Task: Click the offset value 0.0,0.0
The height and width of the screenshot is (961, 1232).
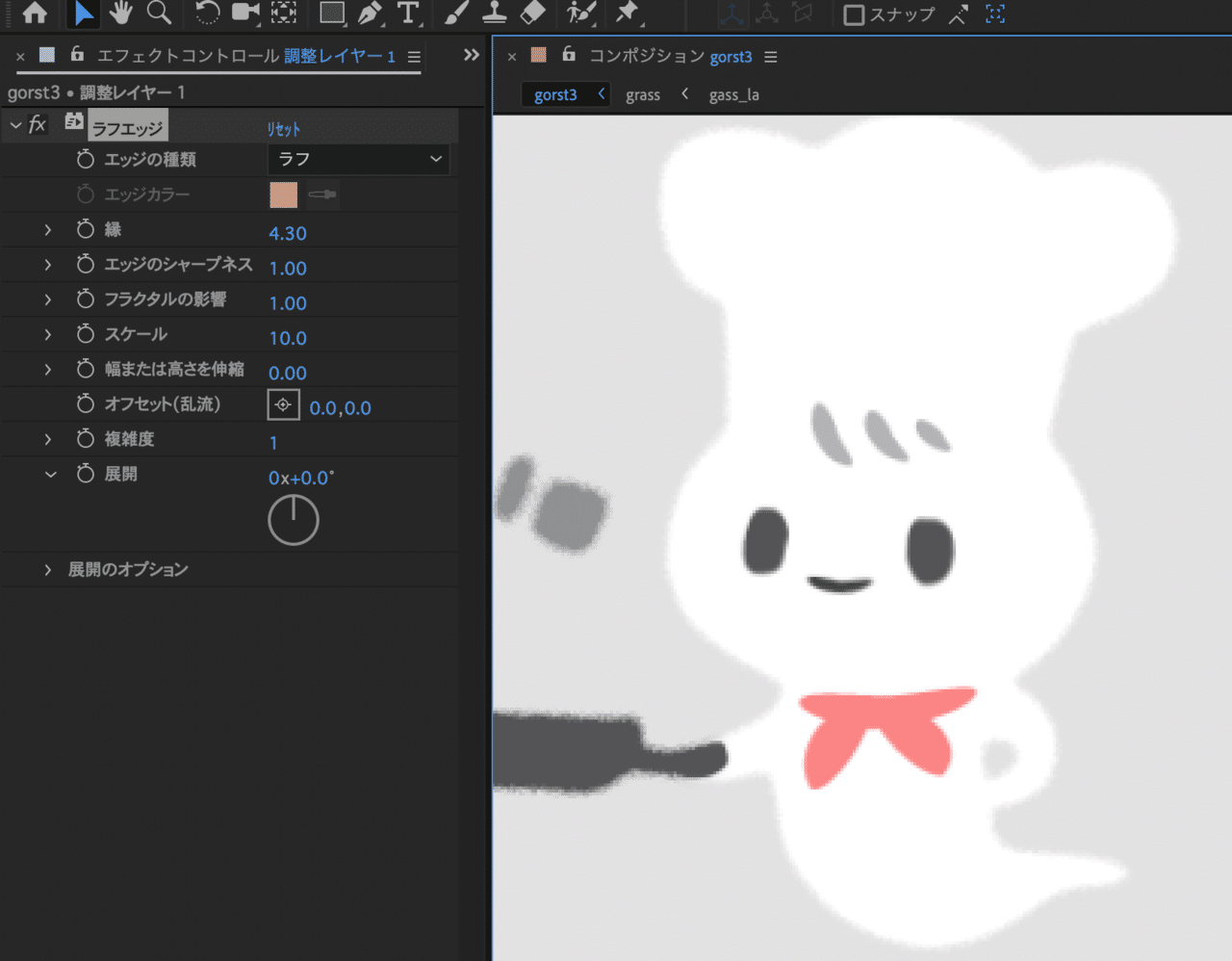Action: pos(341,407)
